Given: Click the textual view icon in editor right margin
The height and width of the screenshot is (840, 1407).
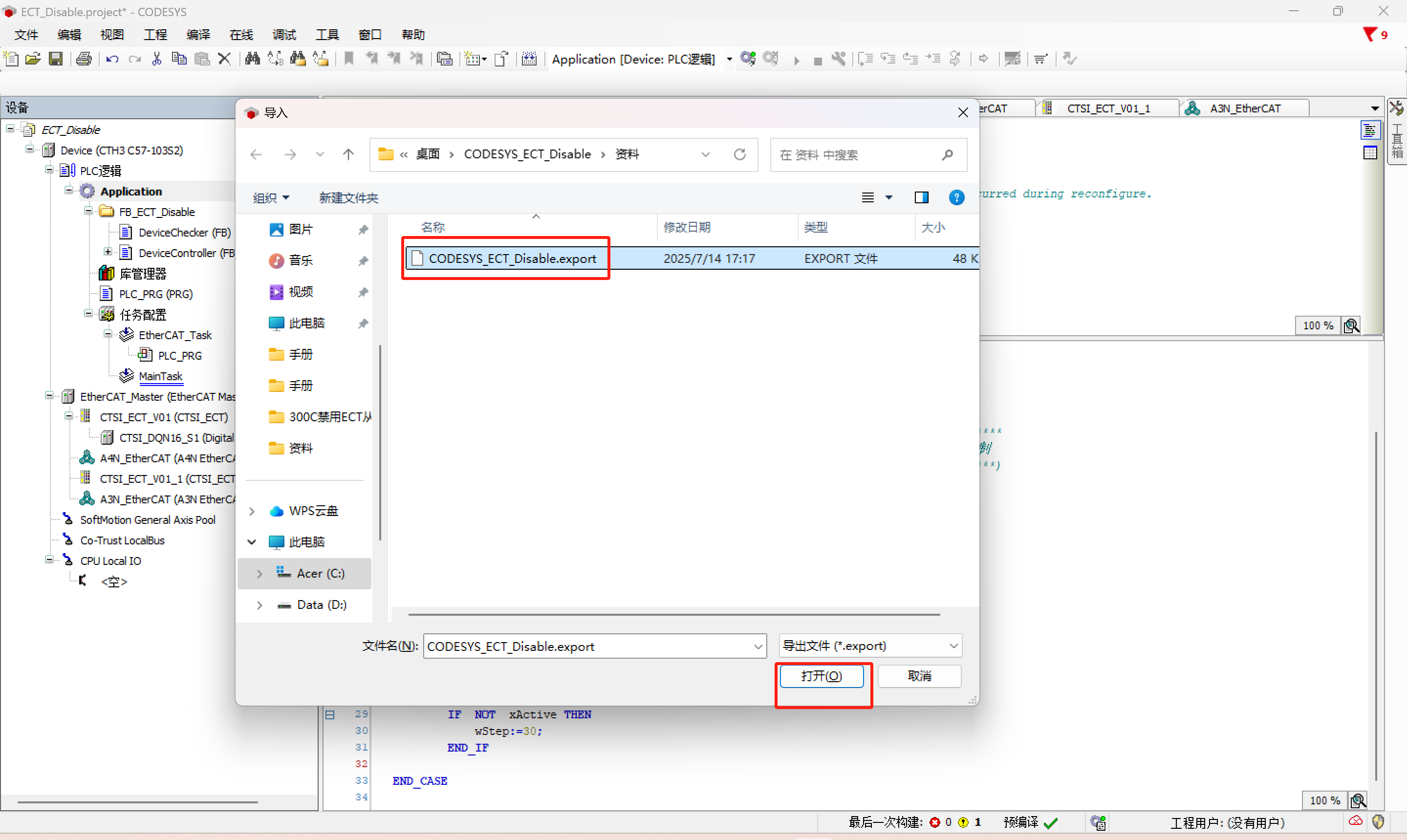Looking at the screenshot, I should click(x=1370, y=131).
